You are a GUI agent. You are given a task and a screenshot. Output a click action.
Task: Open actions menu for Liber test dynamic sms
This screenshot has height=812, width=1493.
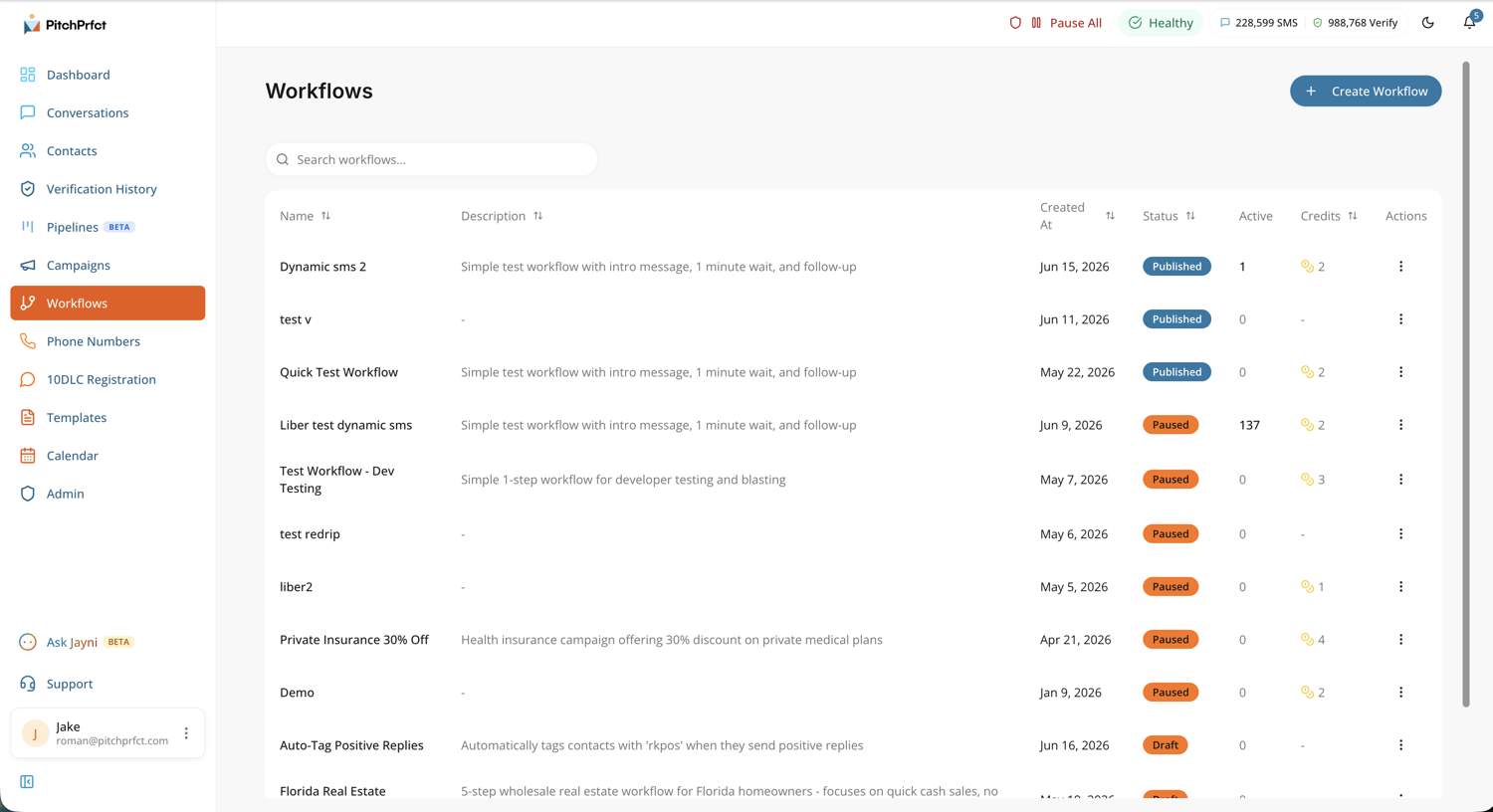click(x=1400, y=425)
